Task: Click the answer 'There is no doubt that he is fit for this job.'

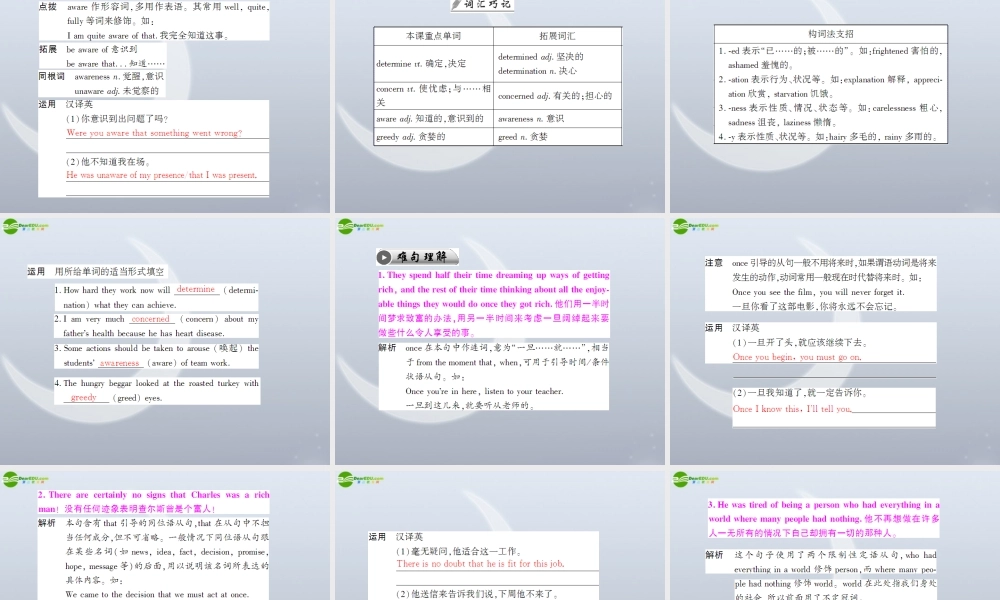Action: (x=480, y=564)
